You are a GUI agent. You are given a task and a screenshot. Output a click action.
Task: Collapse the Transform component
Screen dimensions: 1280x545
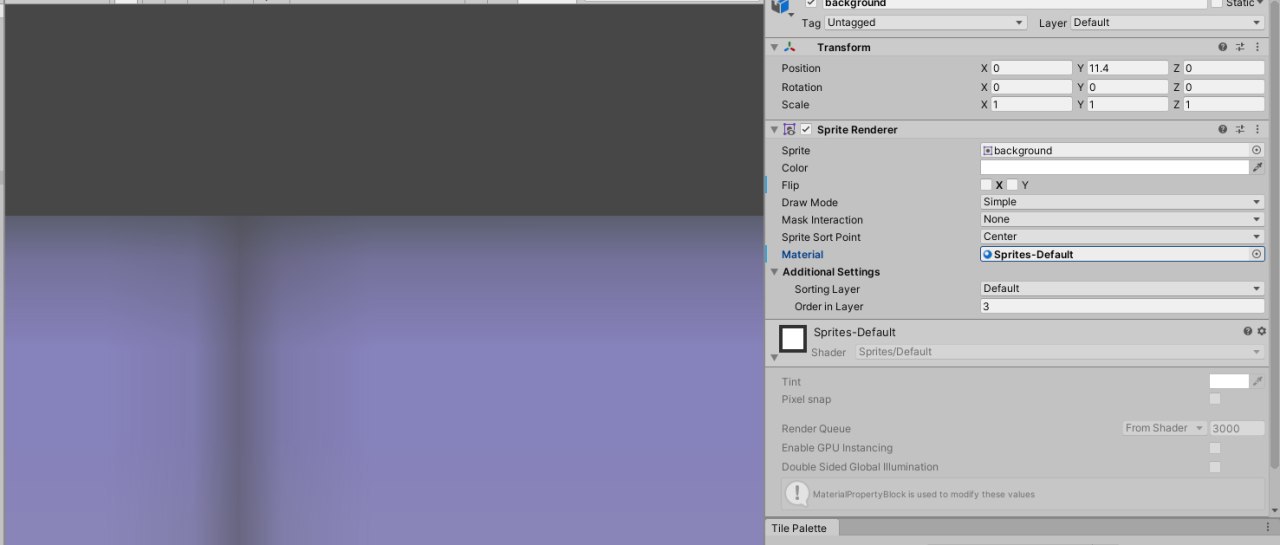tap(774, 47)
